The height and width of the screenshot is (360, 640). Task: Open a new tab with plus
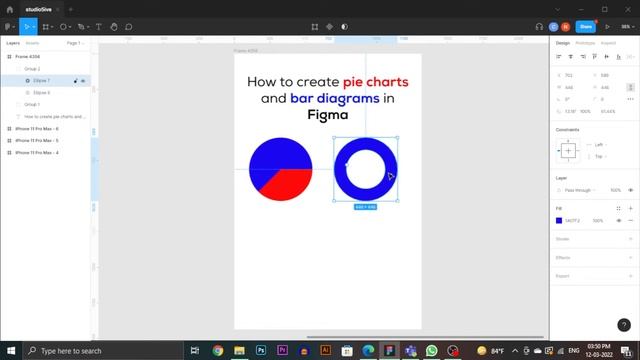click(70, 9)
